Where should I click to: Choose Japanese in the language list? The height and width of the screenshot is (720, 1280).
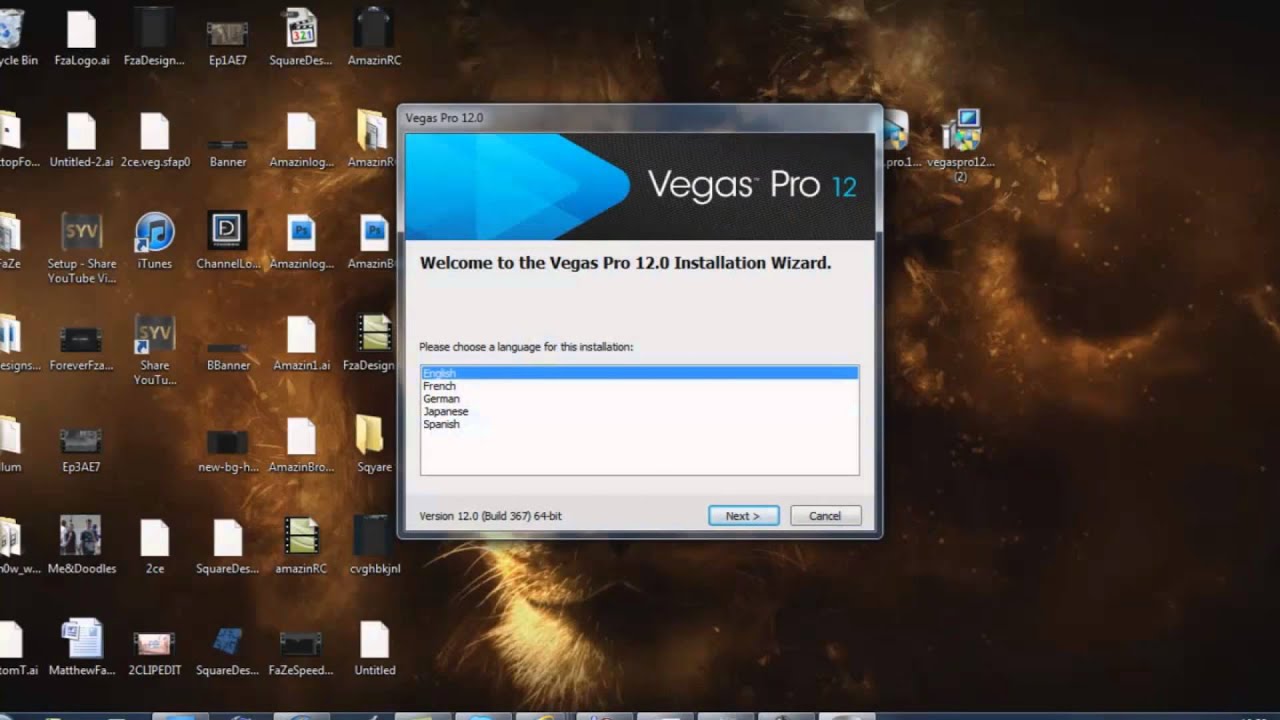point(639,411)
